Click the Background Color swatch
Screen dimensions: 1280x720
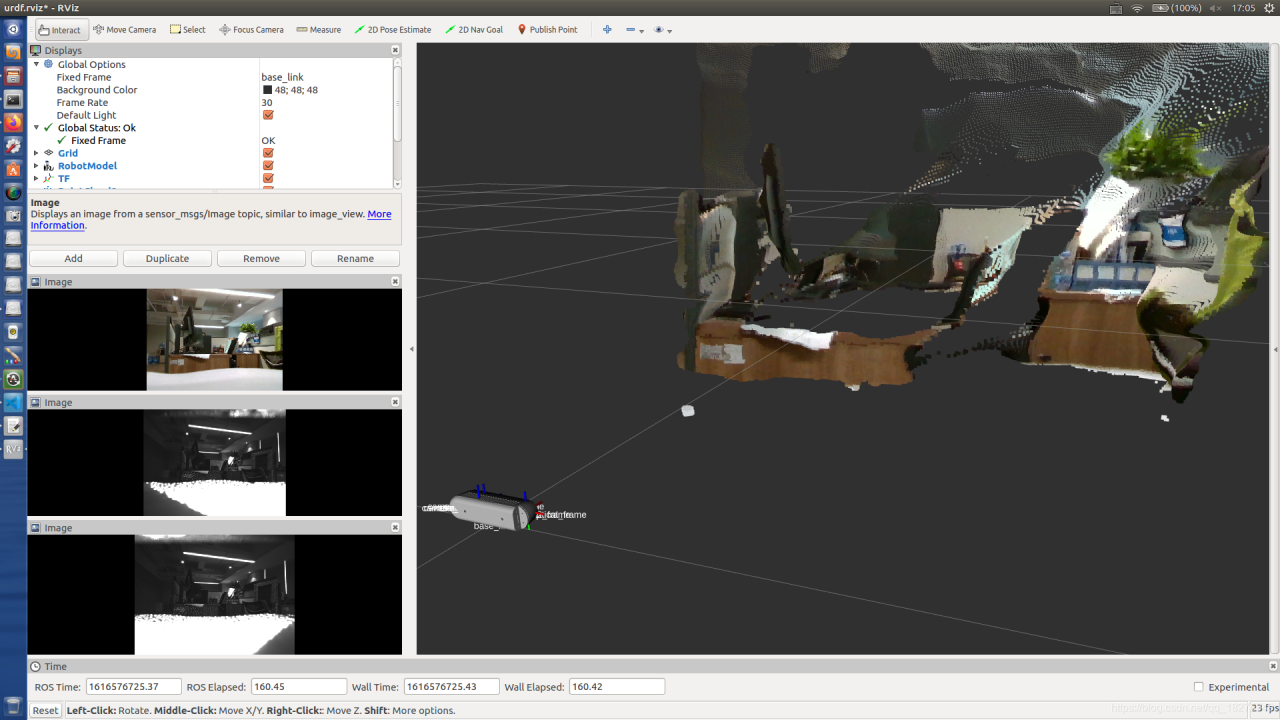pos(267,90)
